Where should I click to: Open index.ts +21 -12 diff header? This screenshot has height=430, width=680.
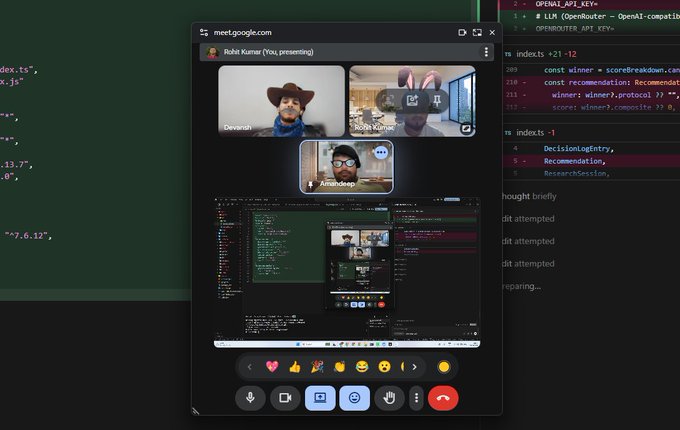click(x=592, y=54)
